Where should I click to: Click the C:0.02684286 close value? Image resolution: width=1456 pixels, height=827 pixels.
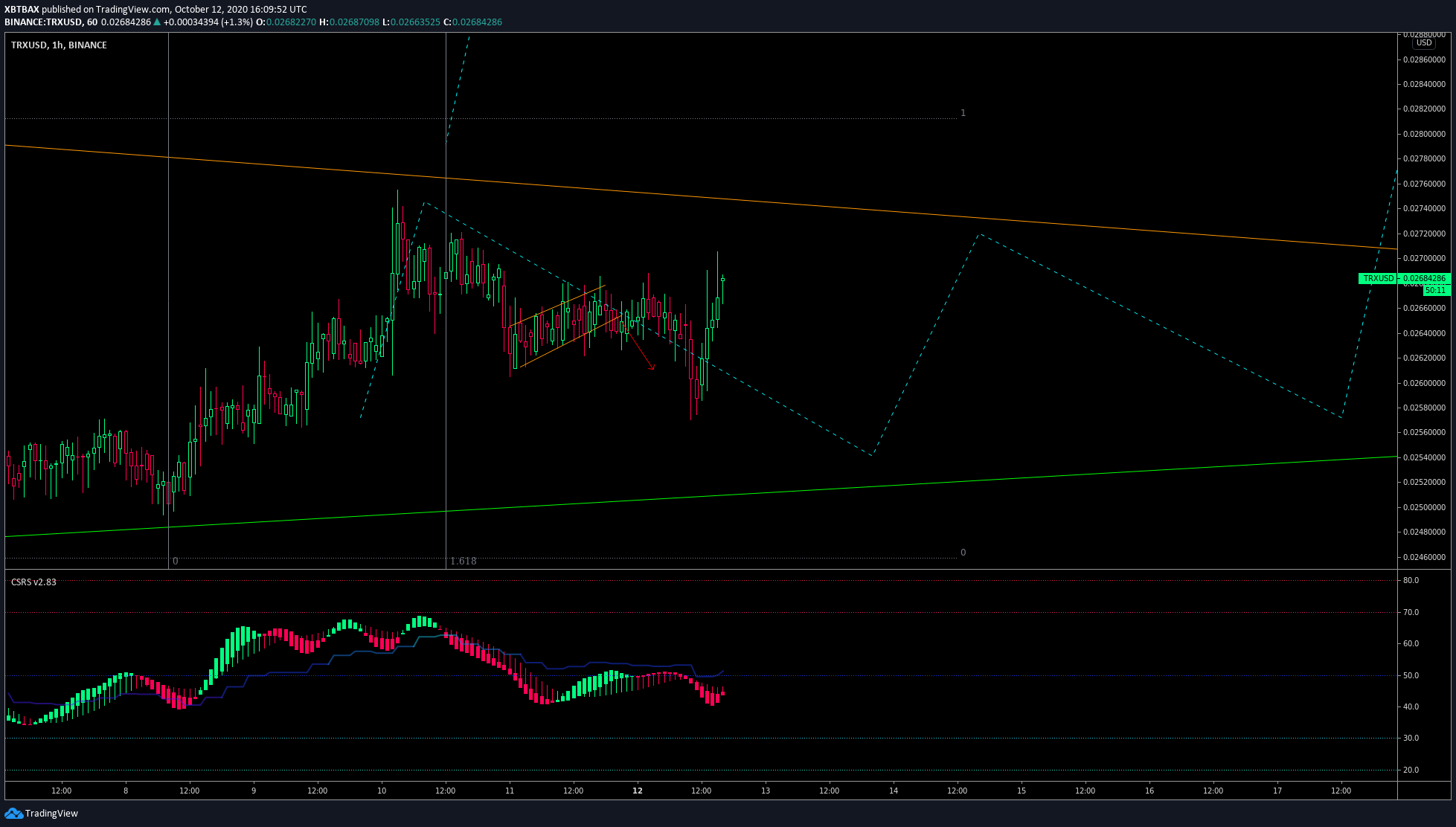[x=472, y=22]
